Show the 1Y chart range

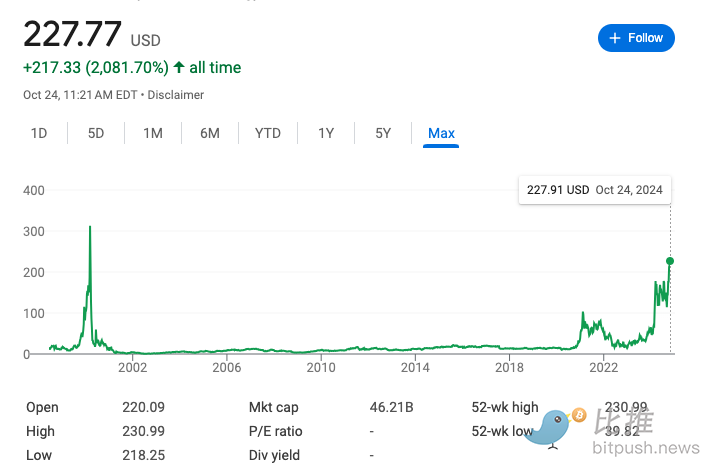point(326,133)
